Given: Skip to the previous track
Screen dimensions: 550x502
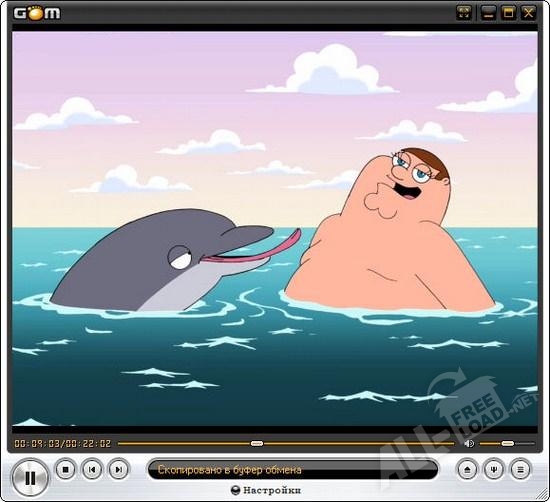Looking at the screenshot, I should click(92, 469).
